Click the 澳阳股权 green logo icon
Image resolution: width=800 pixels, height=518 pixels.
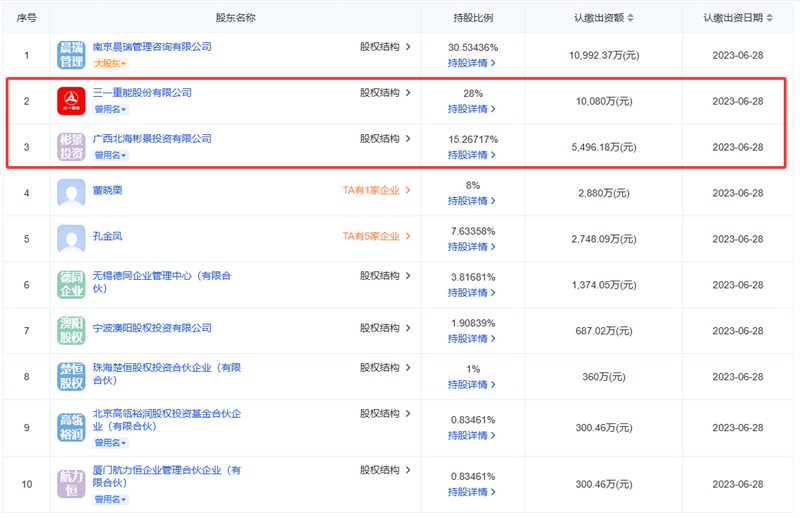coord(71,330)
